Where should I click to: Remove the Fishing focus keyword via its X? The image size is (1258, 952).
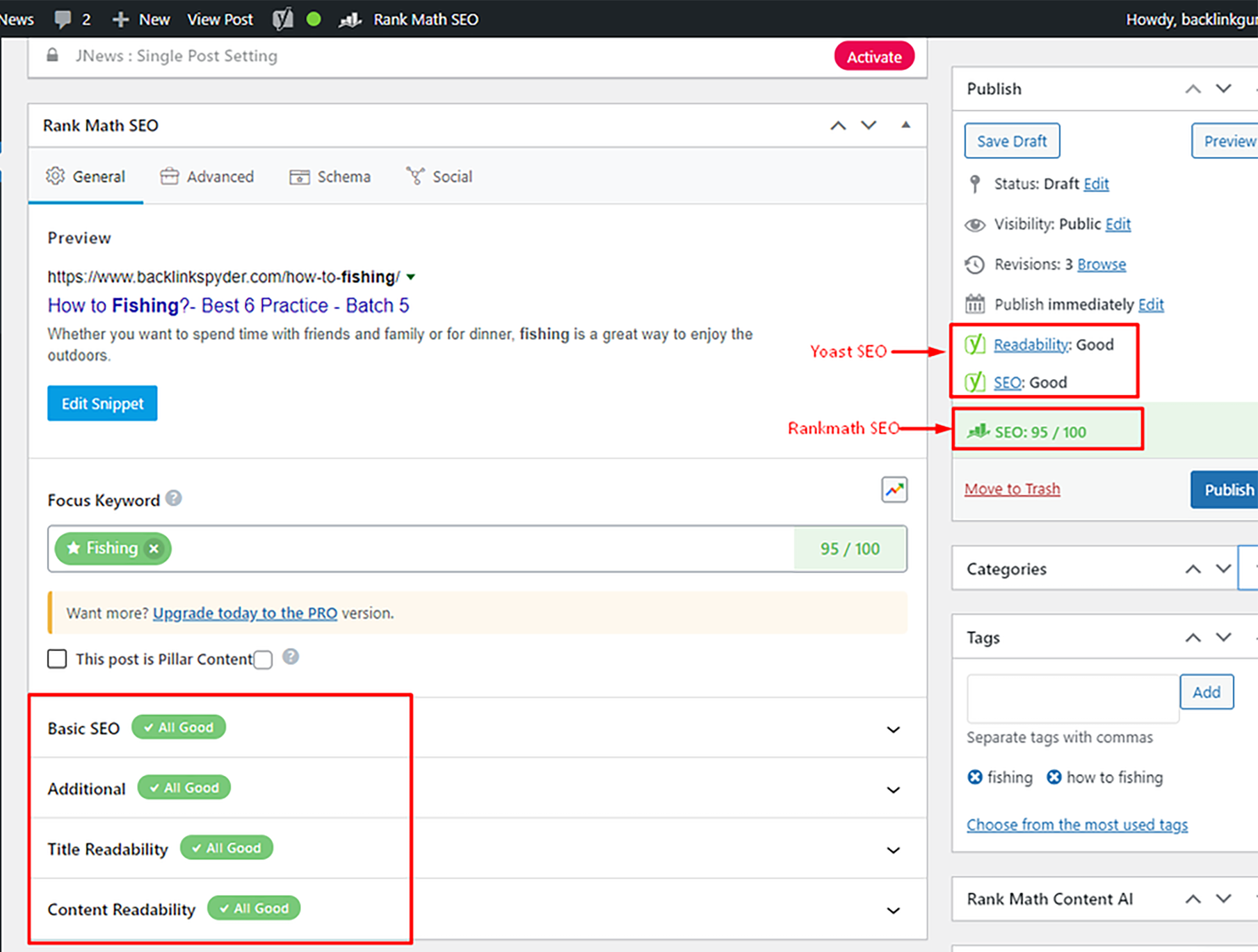coord(154,549)
